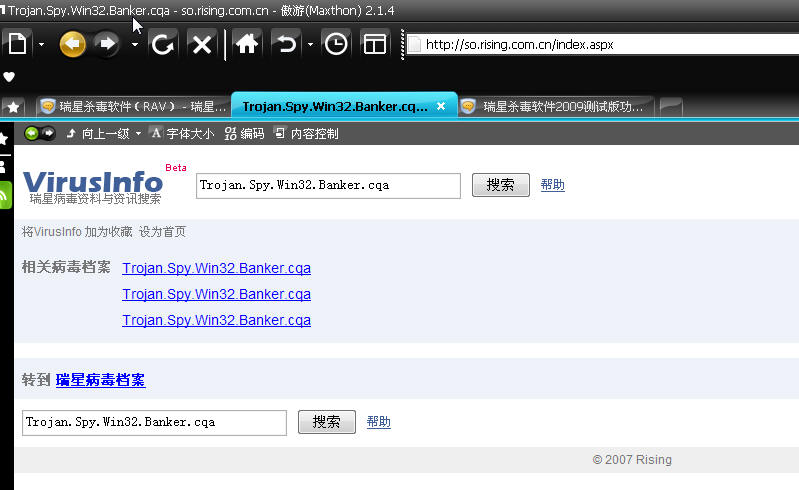The image size is (799, 490).
Task: Close the Trojan.Spy.Win32.Banker tab
Action: point(441,106)
